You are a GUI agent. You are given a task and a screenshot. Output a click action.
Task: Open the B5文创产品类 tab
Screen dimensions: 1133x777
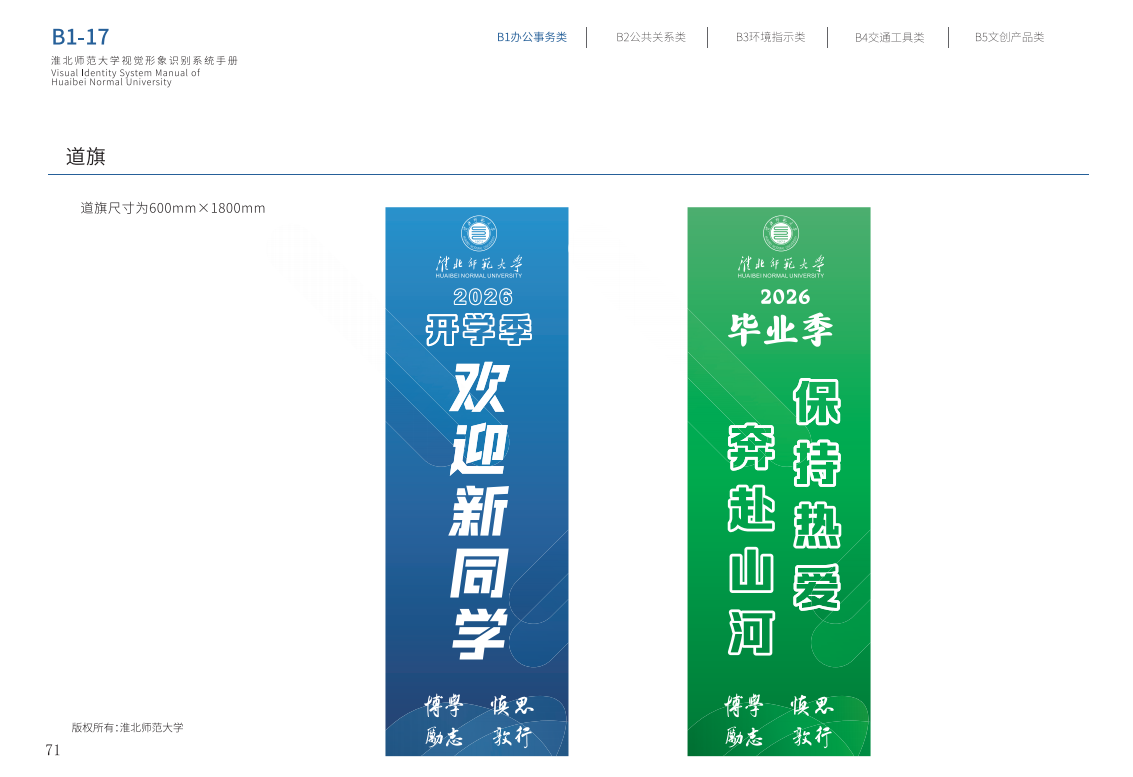pyautogui.click(x=1009, y=37)
